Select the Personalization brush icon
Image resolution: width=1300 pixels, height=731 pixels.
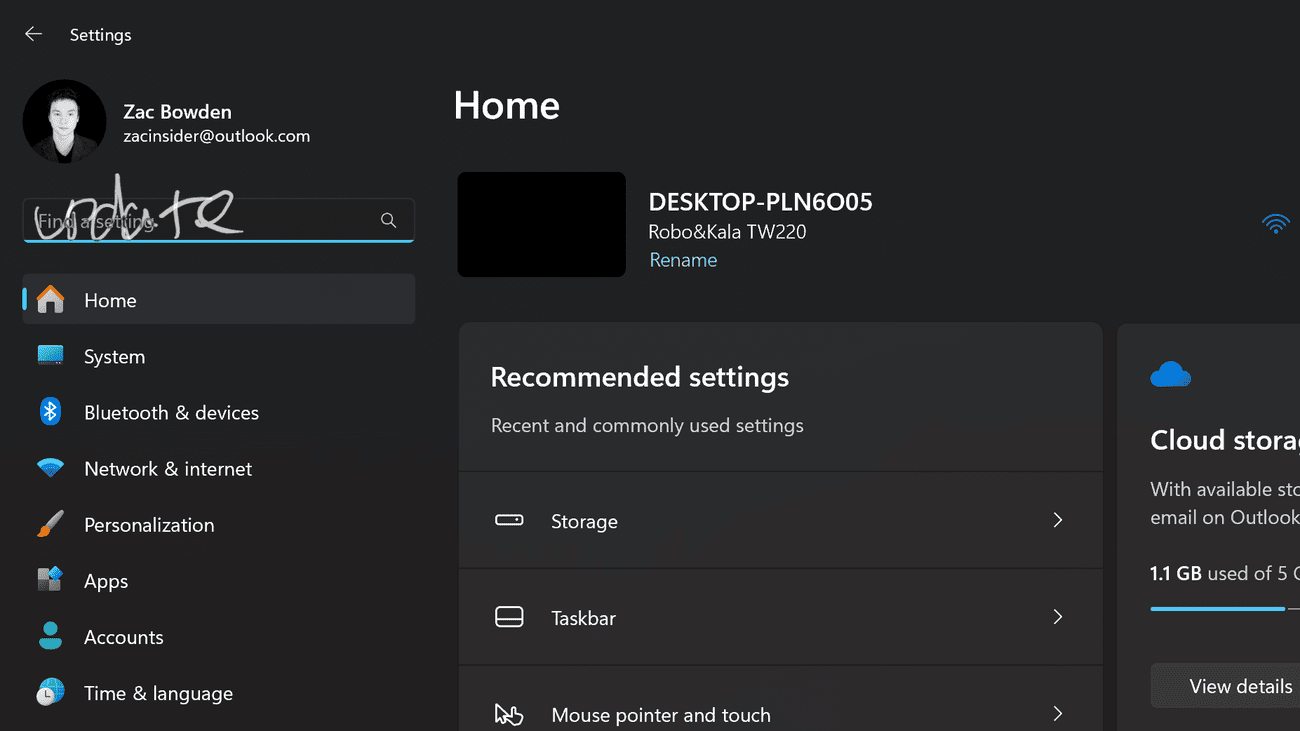[50, 524]
